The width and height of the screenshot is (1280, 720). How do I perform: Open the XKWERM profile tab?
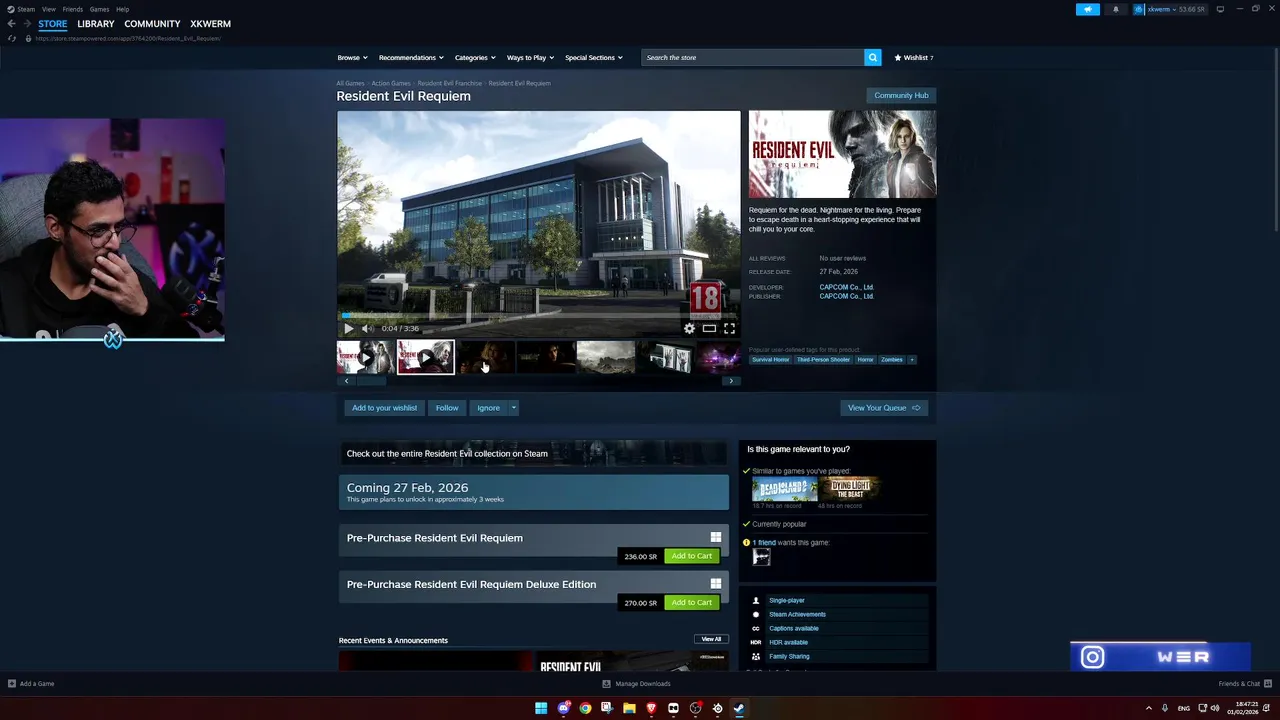point(210,24)
